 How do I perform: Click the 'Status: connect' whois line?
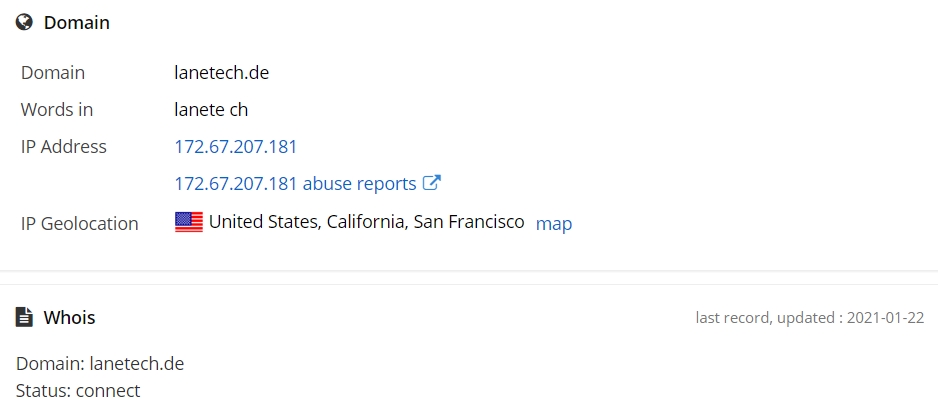78,390
